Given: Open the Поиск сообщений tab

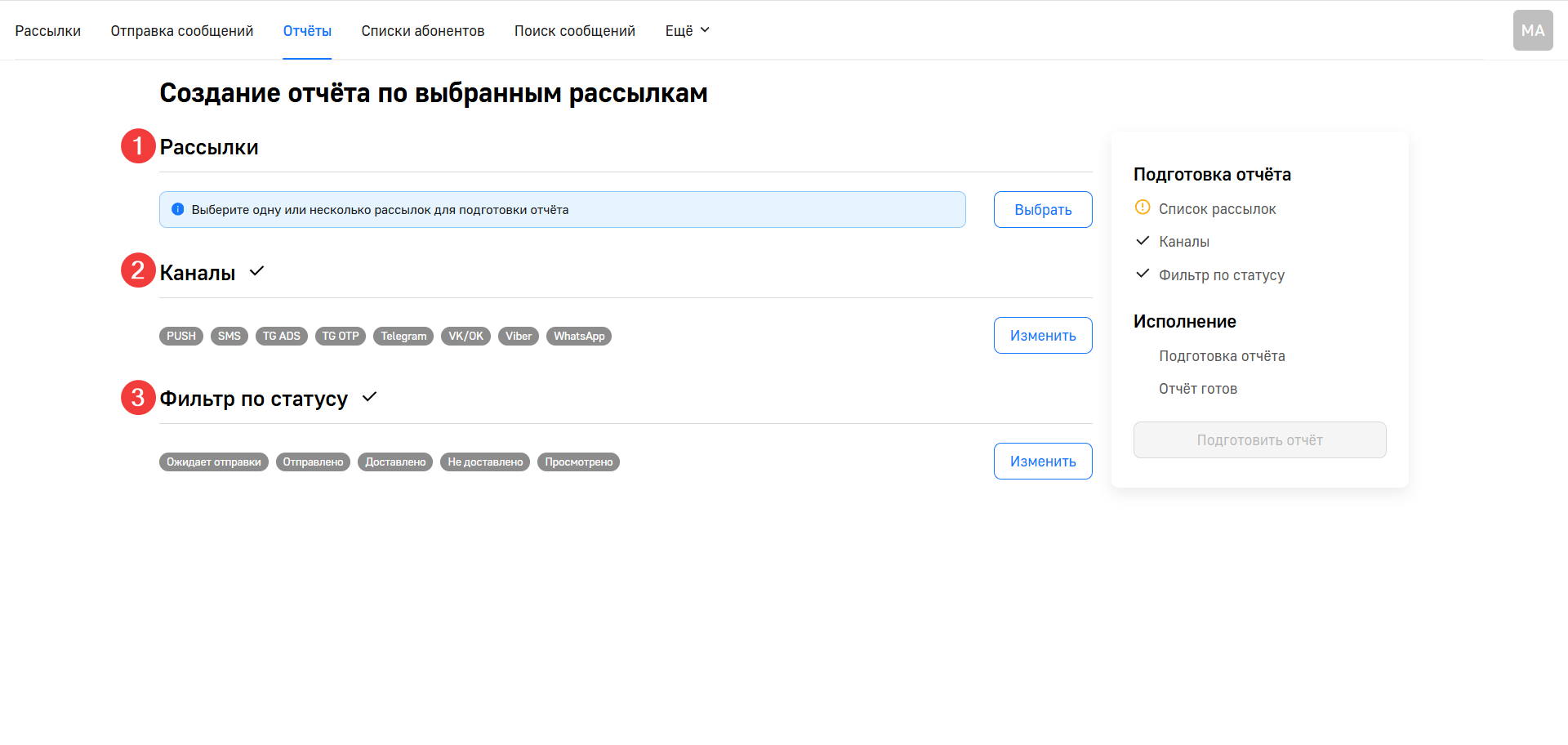Looking at the screenshot, I should [575, 30].
